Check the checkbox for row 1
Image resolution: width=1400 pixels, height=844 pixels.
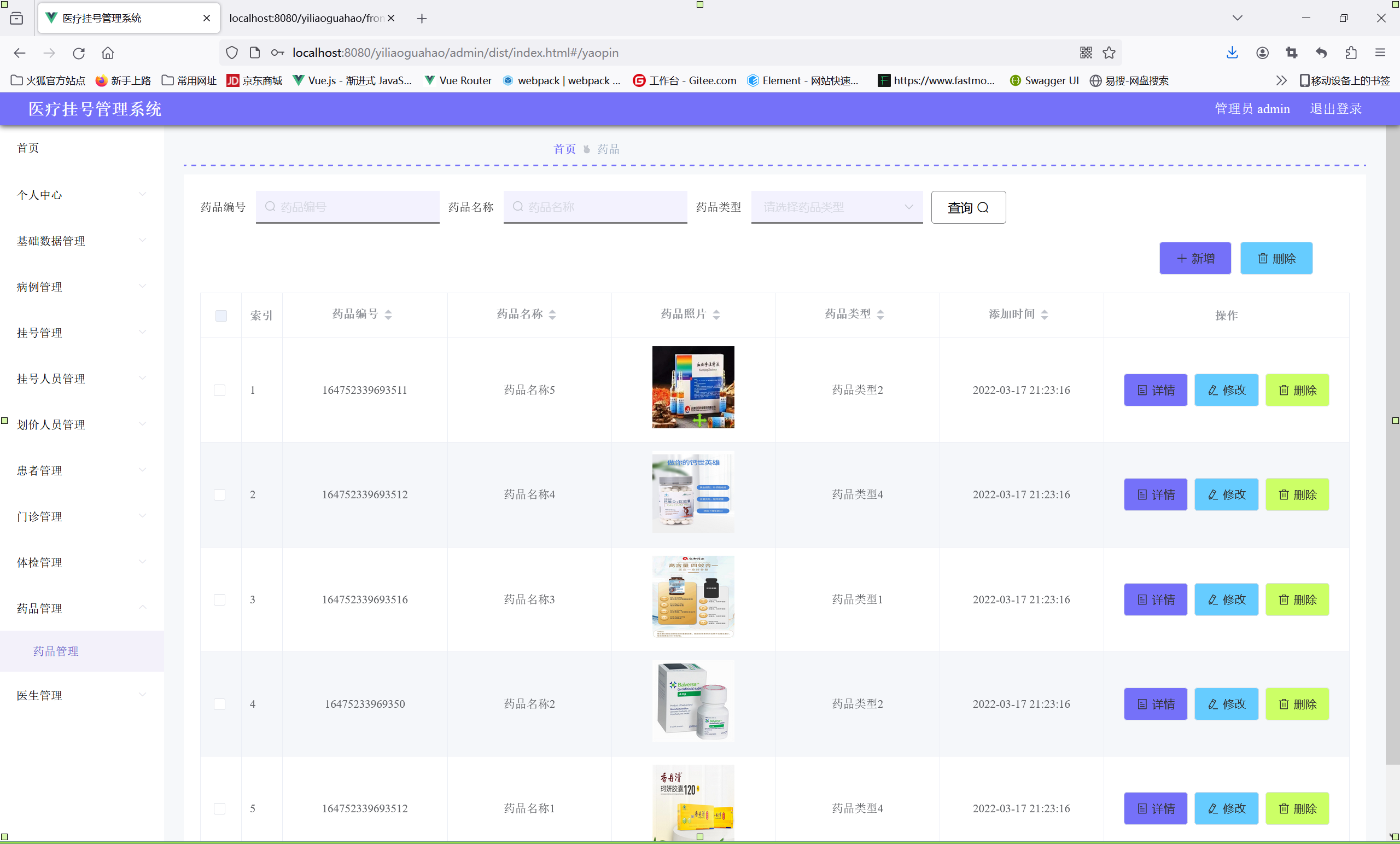pyautogui.click(x=219, y=390)
